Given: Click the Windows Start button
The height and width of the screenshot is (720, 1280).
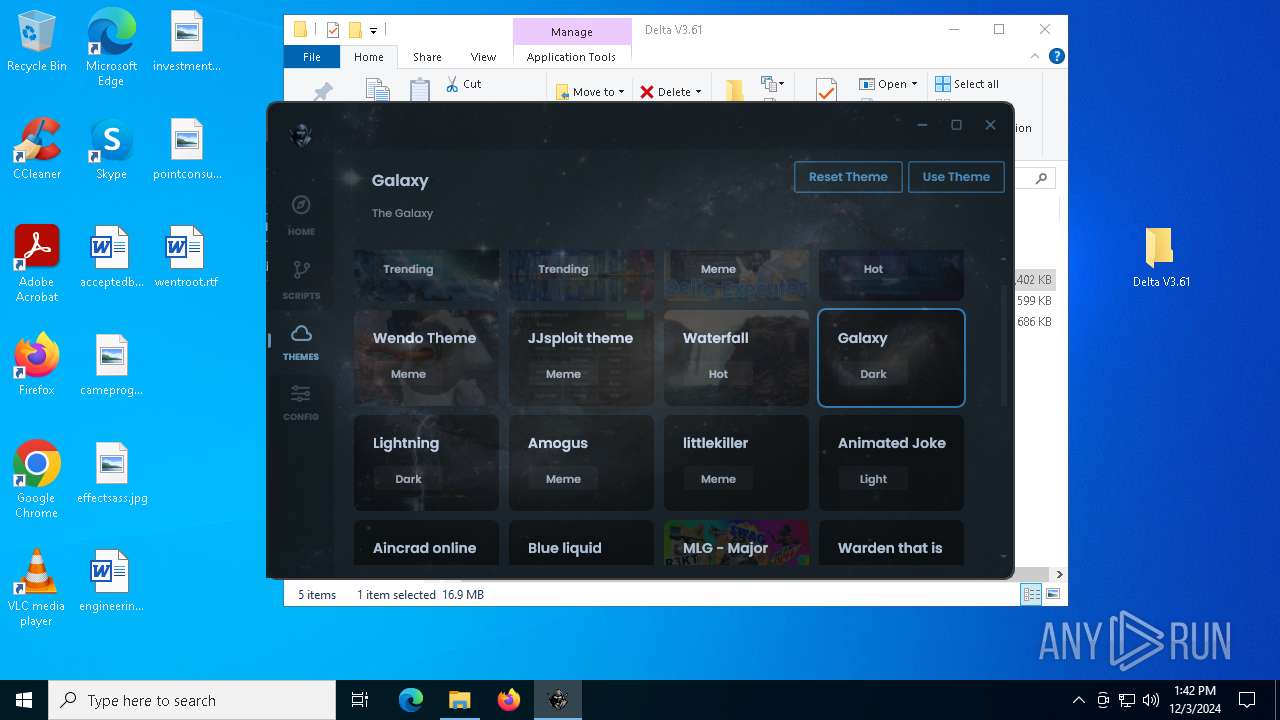Looking at the screenshot, I should coord(24,700).
